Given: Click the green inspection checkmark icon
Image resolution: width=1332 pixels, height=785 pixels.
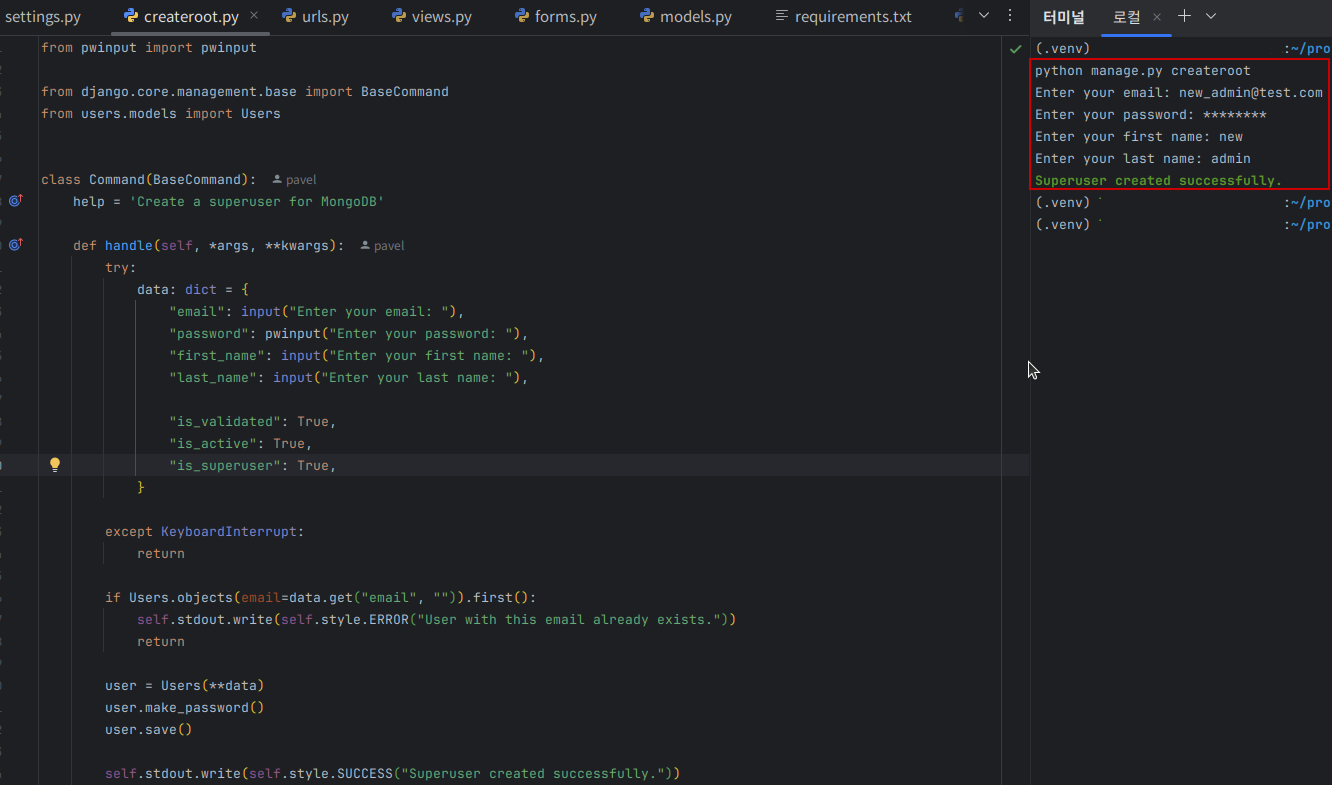Looking at the screenshot, I should pyautogui.click(x=1016, y=48).
